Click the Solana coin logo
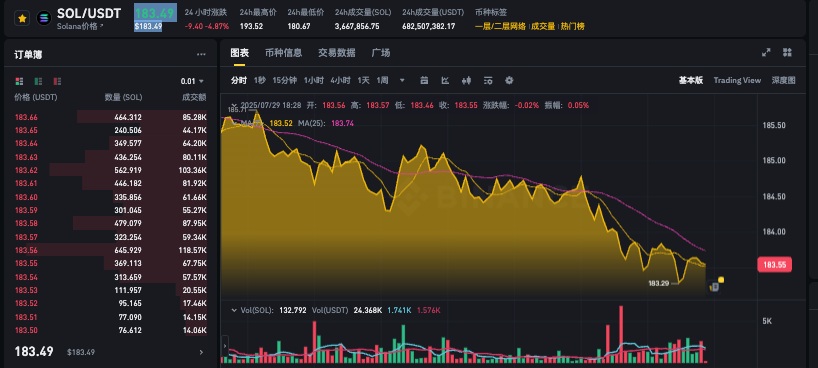 pos(44,18)
